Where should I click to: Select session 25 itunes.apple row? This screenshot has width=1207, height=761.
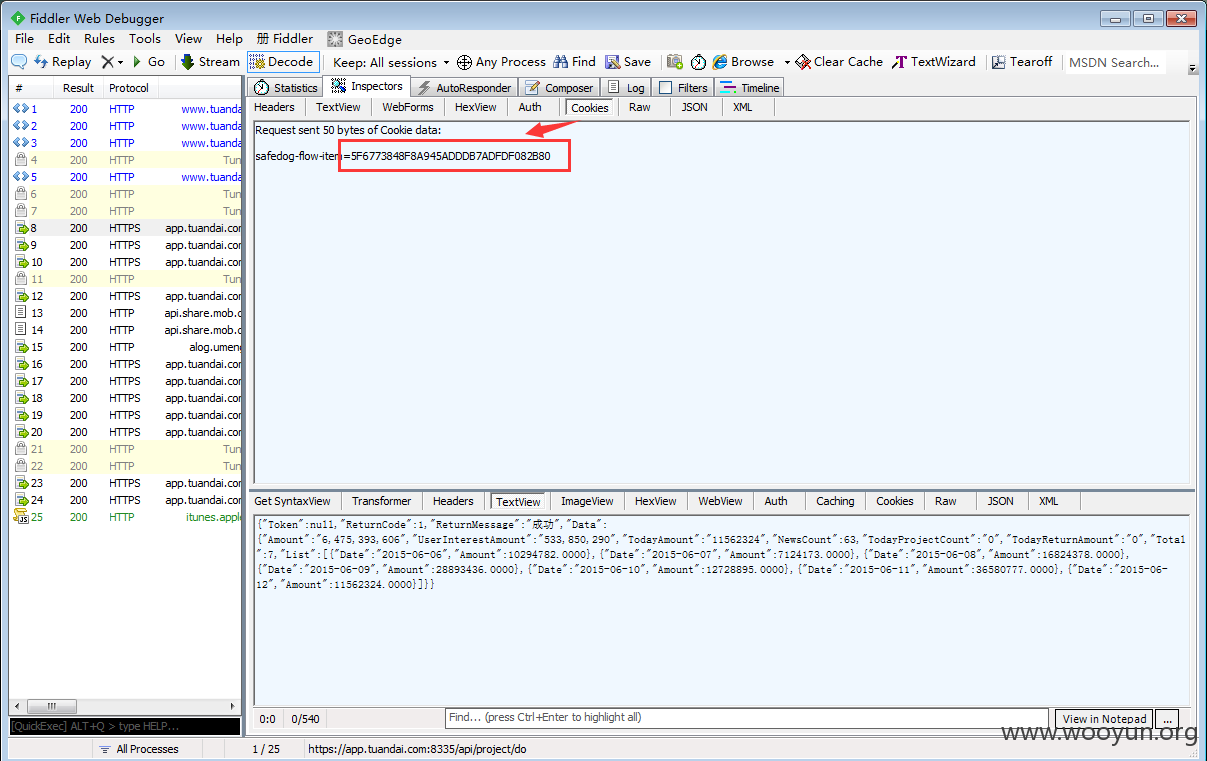[x=126, y=517]
